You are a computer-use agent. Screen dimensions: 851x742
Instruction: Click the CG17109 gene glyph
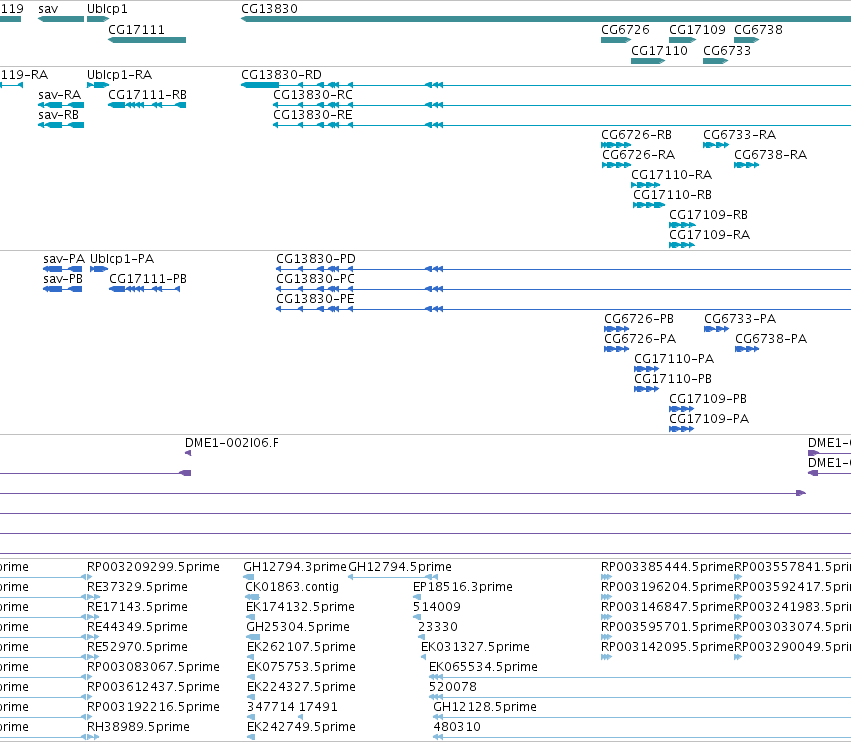click(x=682, y=40)
